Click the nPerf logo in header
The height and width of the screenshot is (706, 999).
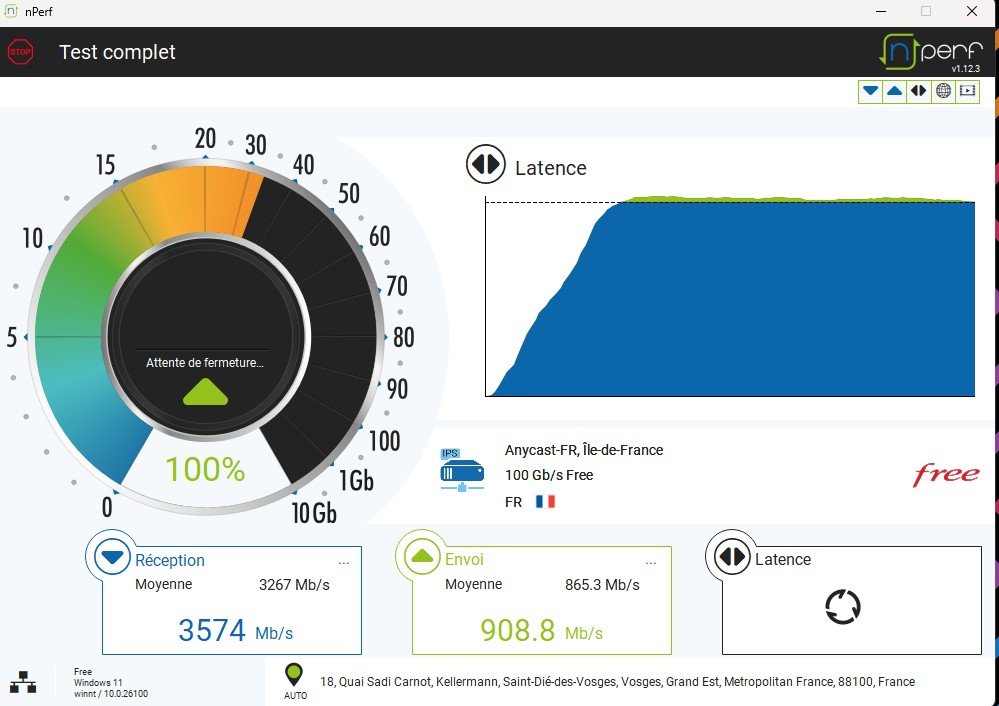[x=929, y=51]
